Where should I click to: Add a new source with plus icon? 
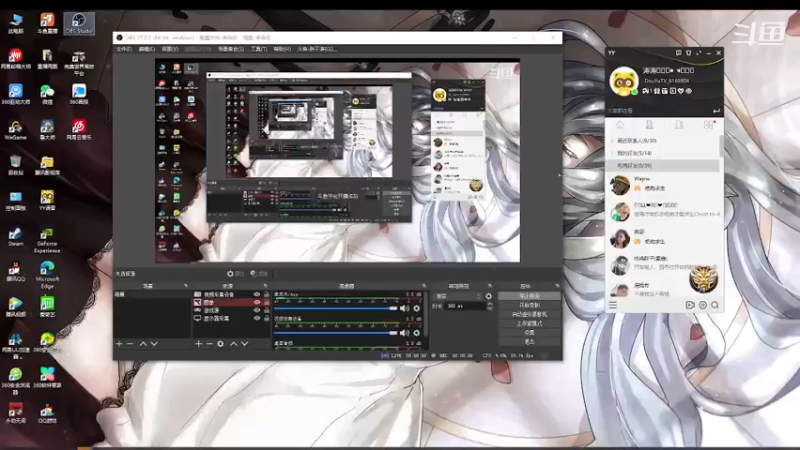pyautogui.click(x=198, y=344)
